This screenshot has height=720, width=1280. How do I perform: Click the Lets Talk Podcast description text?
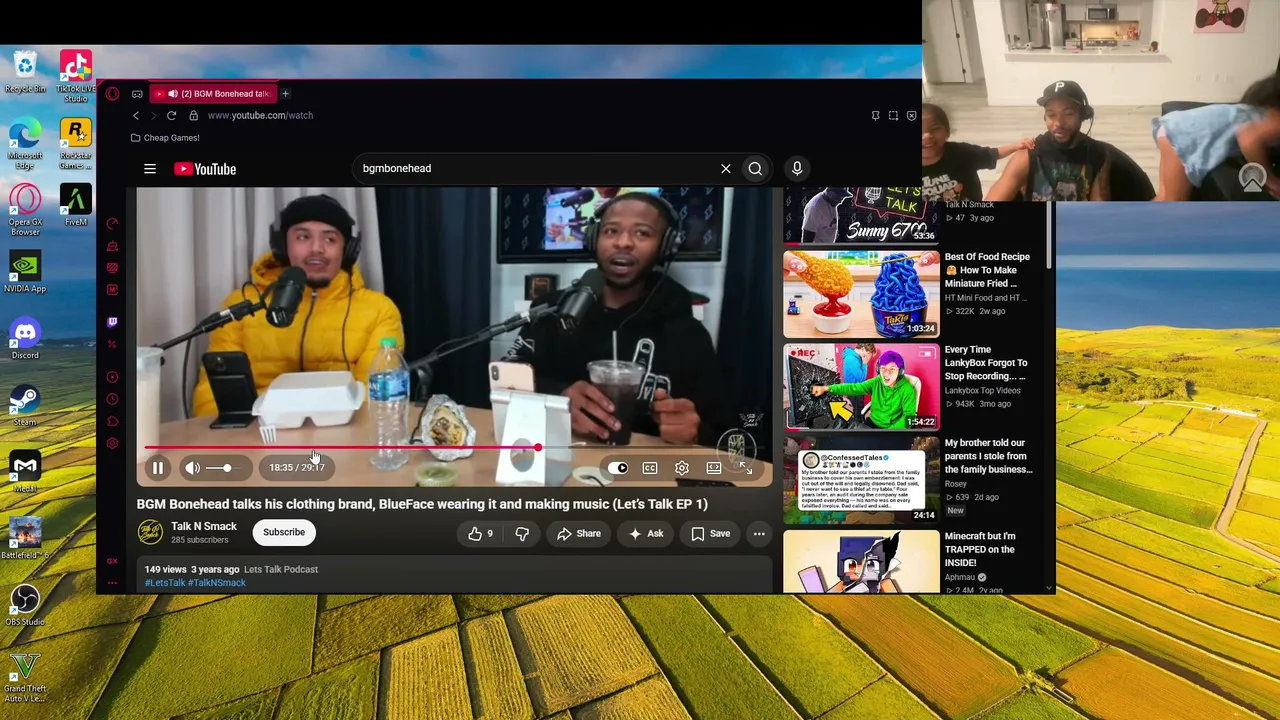[x=281, y=570]
